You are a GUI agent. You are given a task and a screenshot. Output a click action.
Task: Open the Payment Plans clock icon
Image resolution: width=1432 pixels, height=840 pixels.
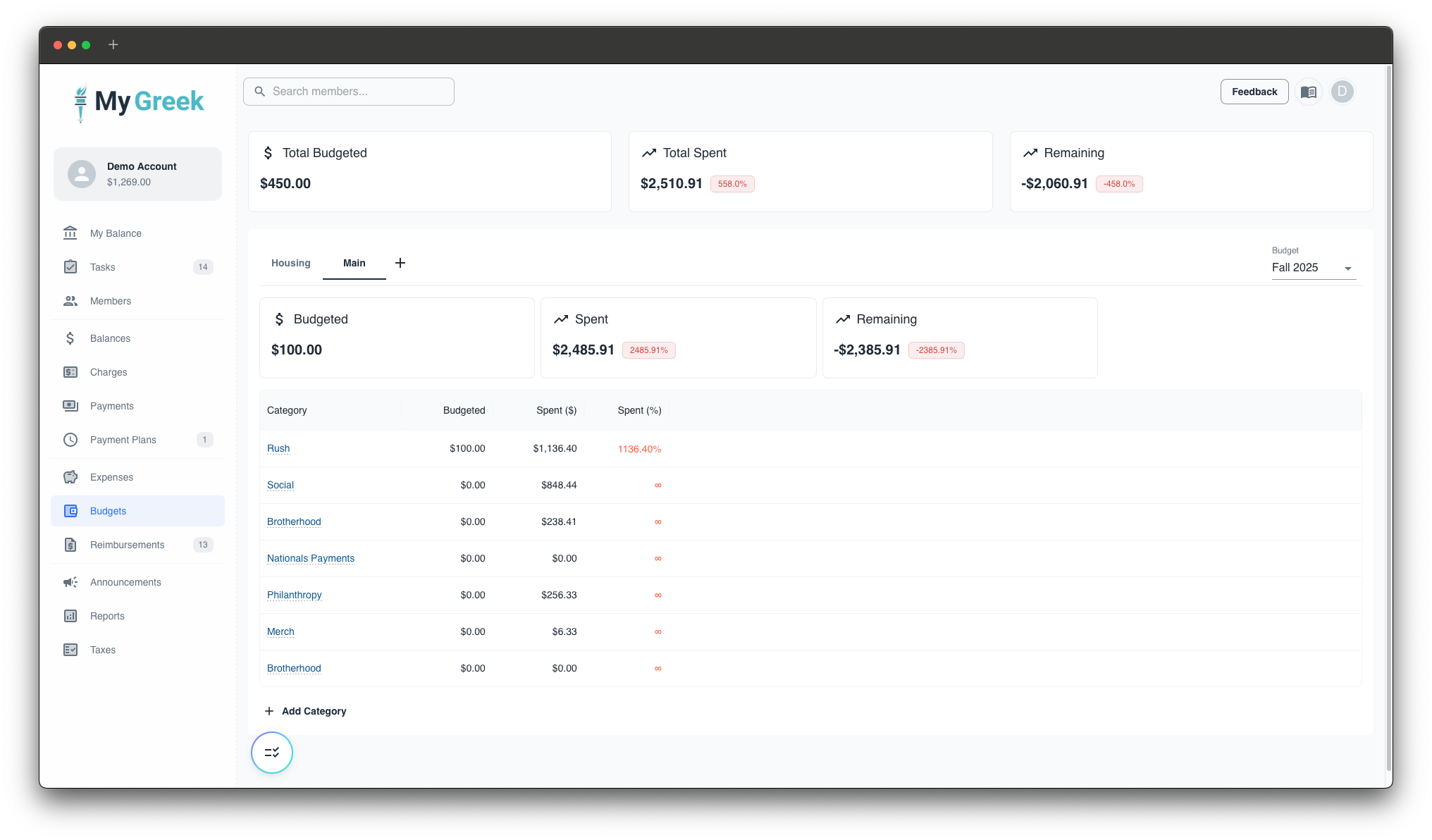[70, 440]
